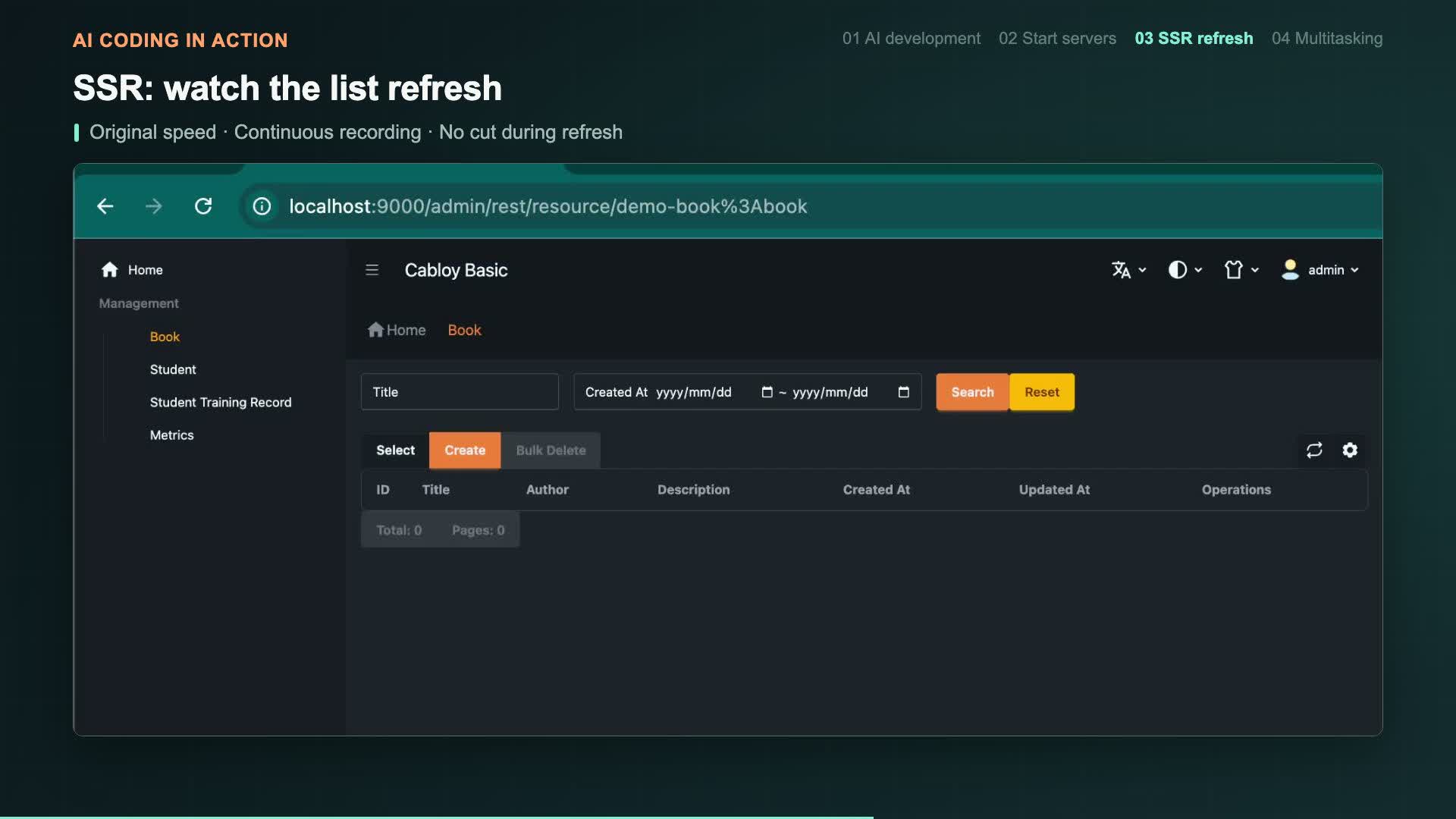Click the Updated At column header

[x=1054, y=490]
